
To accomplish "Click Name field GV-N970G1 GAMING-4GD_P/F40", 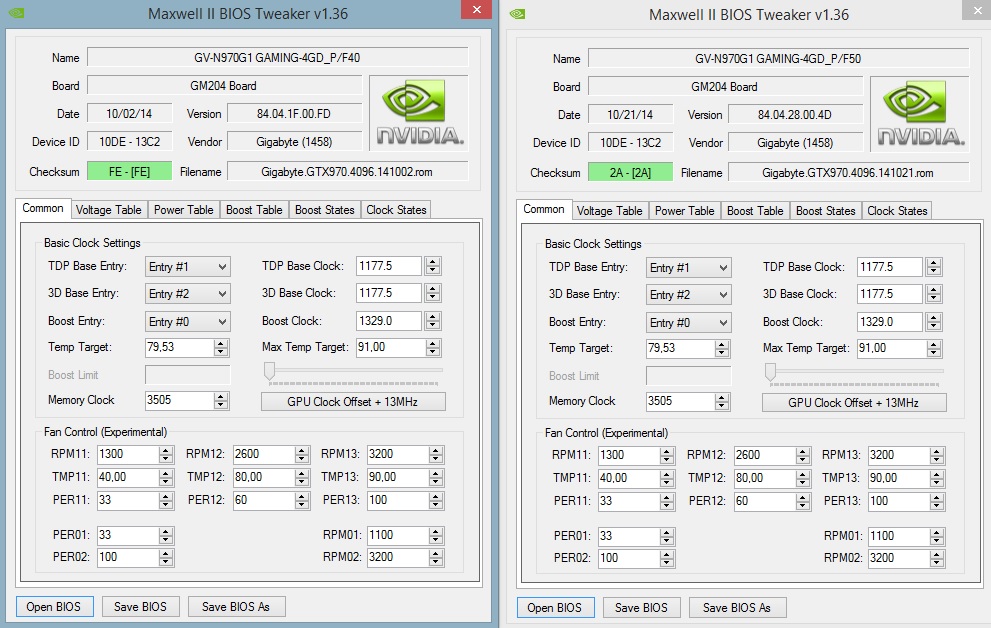I will tap(277, 57).
